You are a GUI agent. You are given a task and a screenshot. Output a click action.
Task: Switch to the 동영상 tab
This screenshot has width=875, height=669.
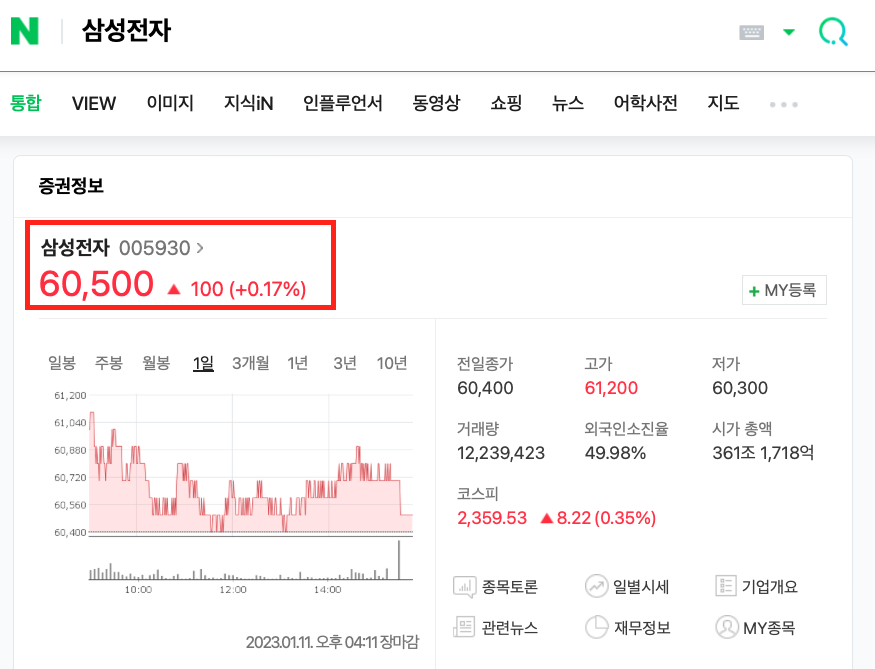(436, 103)
